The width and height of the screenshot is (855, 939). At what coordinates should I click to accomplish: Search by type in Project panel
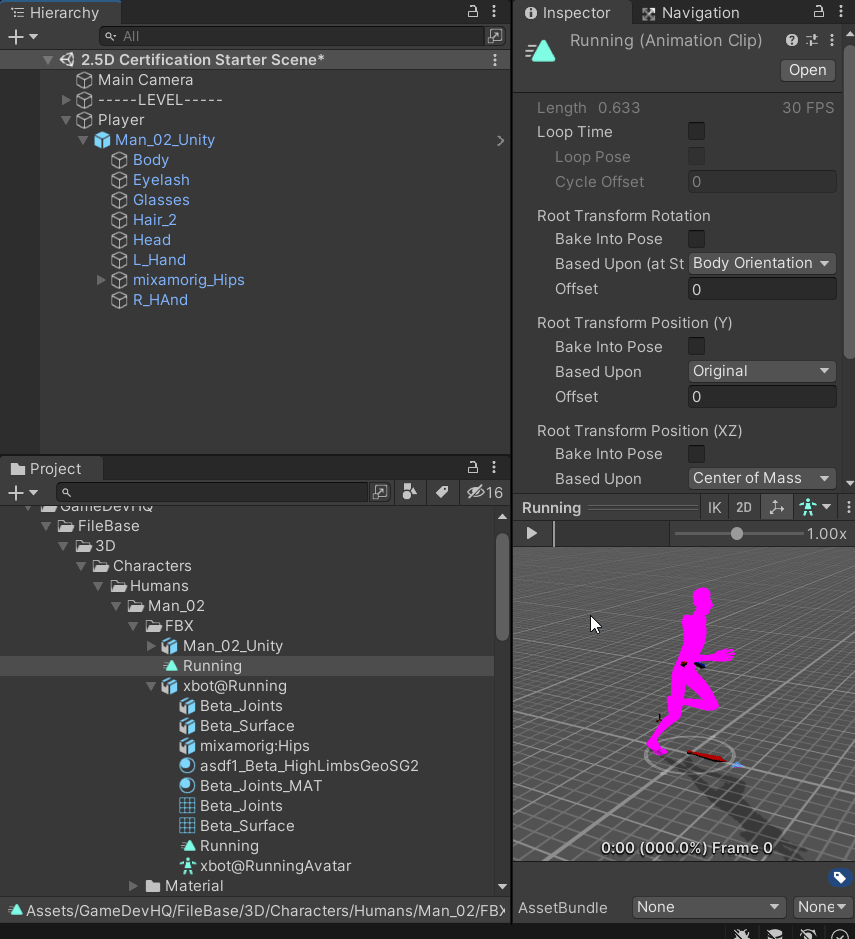[410, 492]
